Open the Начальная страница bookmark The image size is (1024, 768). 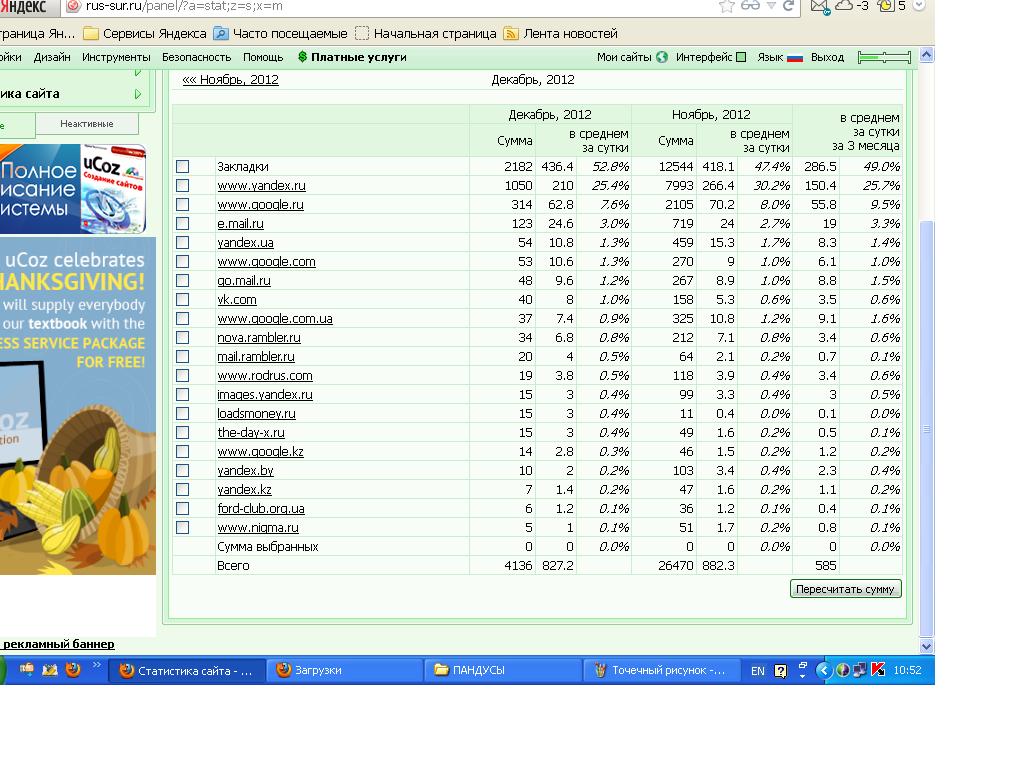point(426,33)
